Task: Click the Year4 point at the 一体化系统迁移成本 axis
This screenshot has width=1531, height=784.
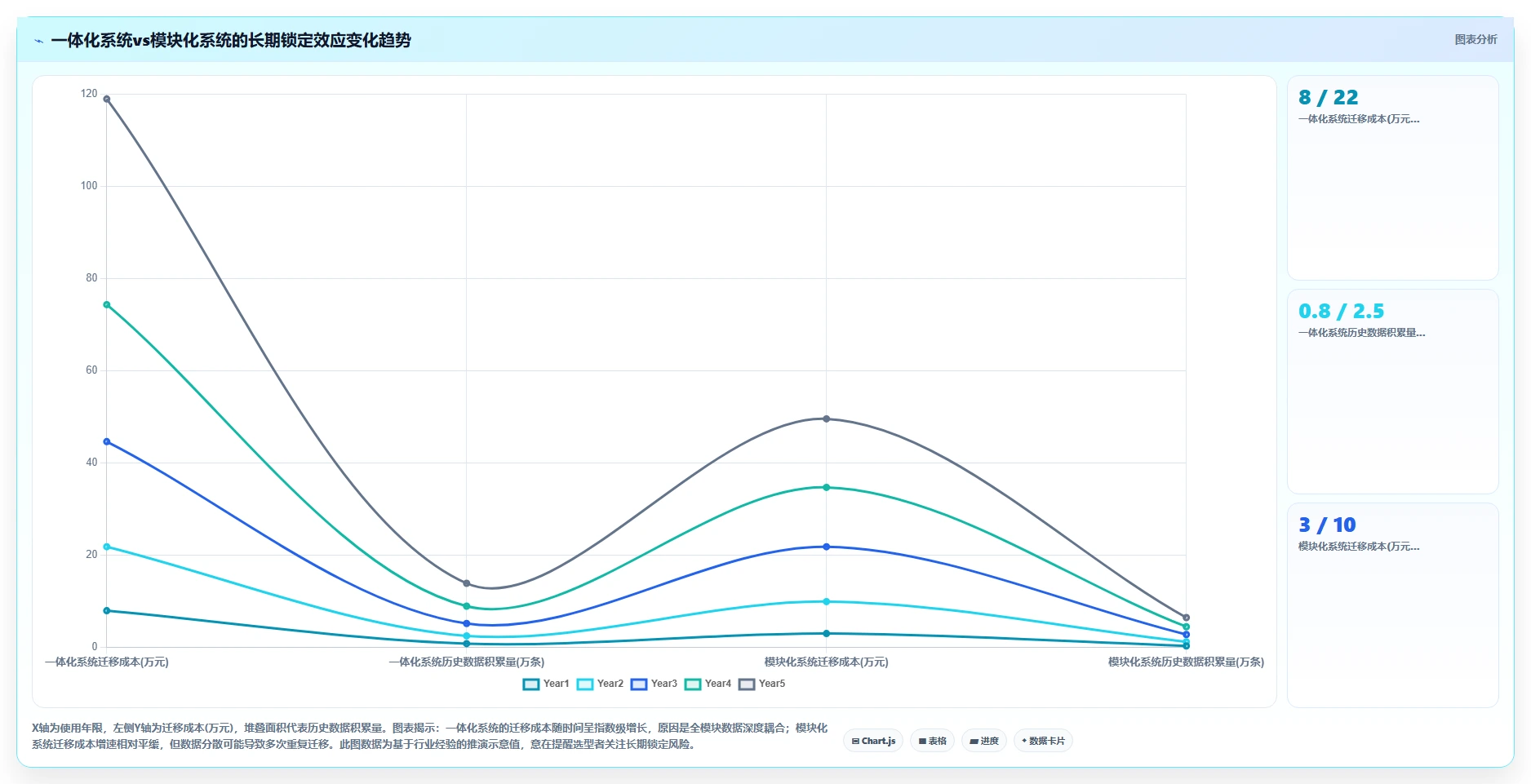Action: click(107, 305)
